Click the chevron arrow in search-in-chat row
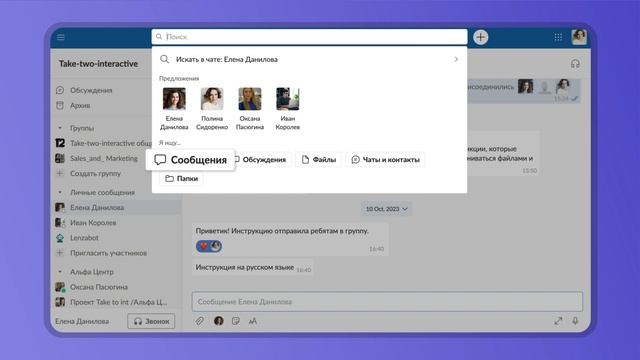The height and width of the screenshot is (360, 640). point(456,59)
